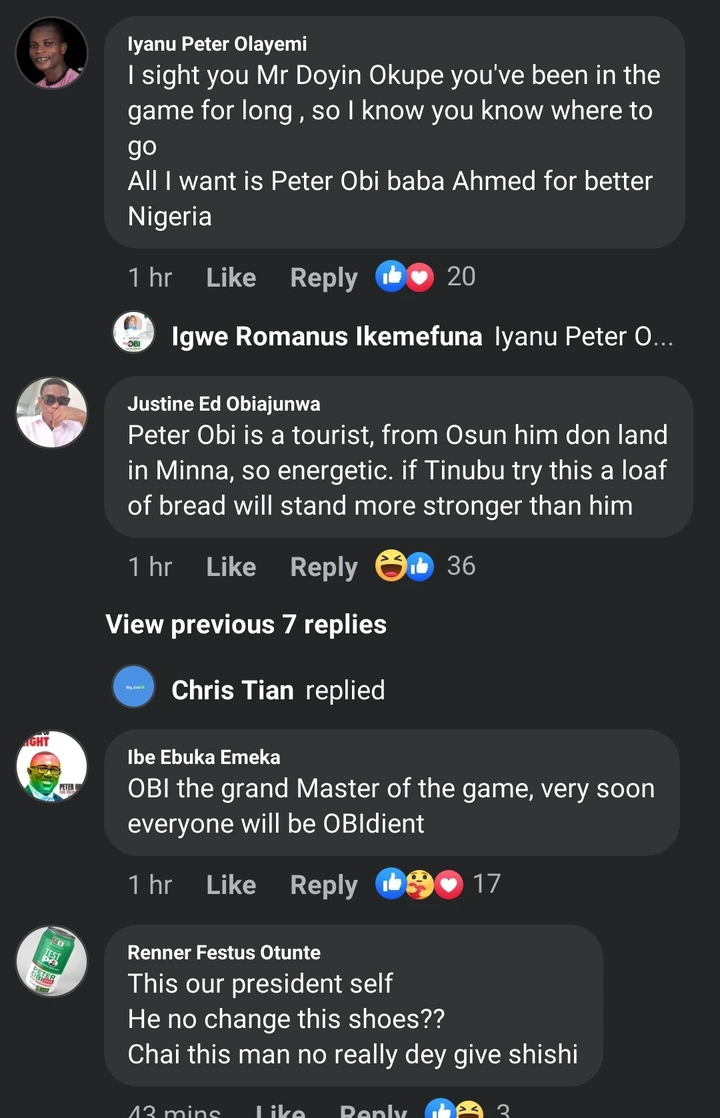This screenshot has width=720, height=1118.
Task: Open Ibe Ebuka Emeka's name link
Action: (204, 757)
